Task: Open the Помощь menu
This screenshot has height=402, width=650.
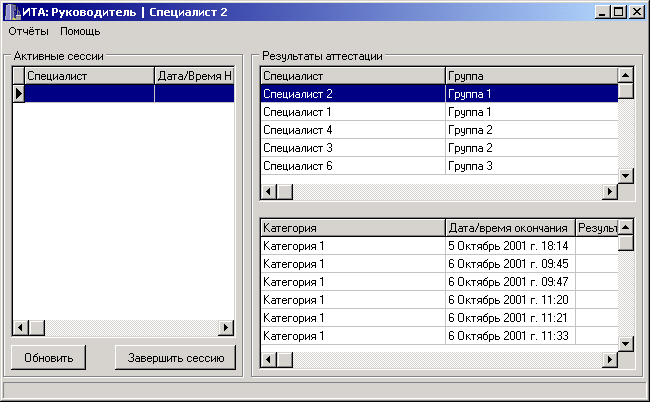Action: pyautogui.click(x=80, y=31)
